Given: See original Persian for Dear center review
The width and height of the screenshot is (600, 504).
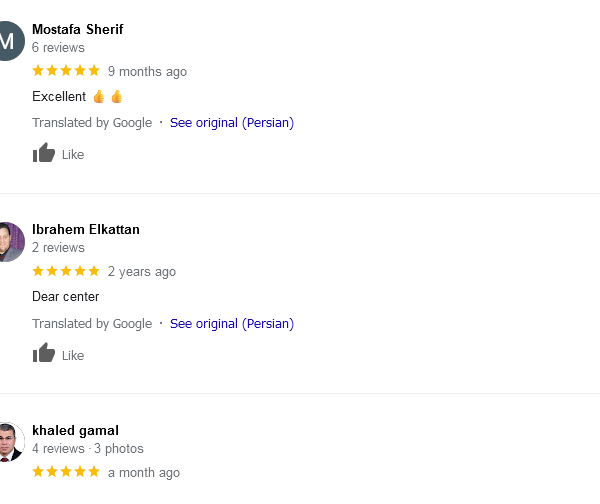Looking at the screenshot, I should pos(231,323).
